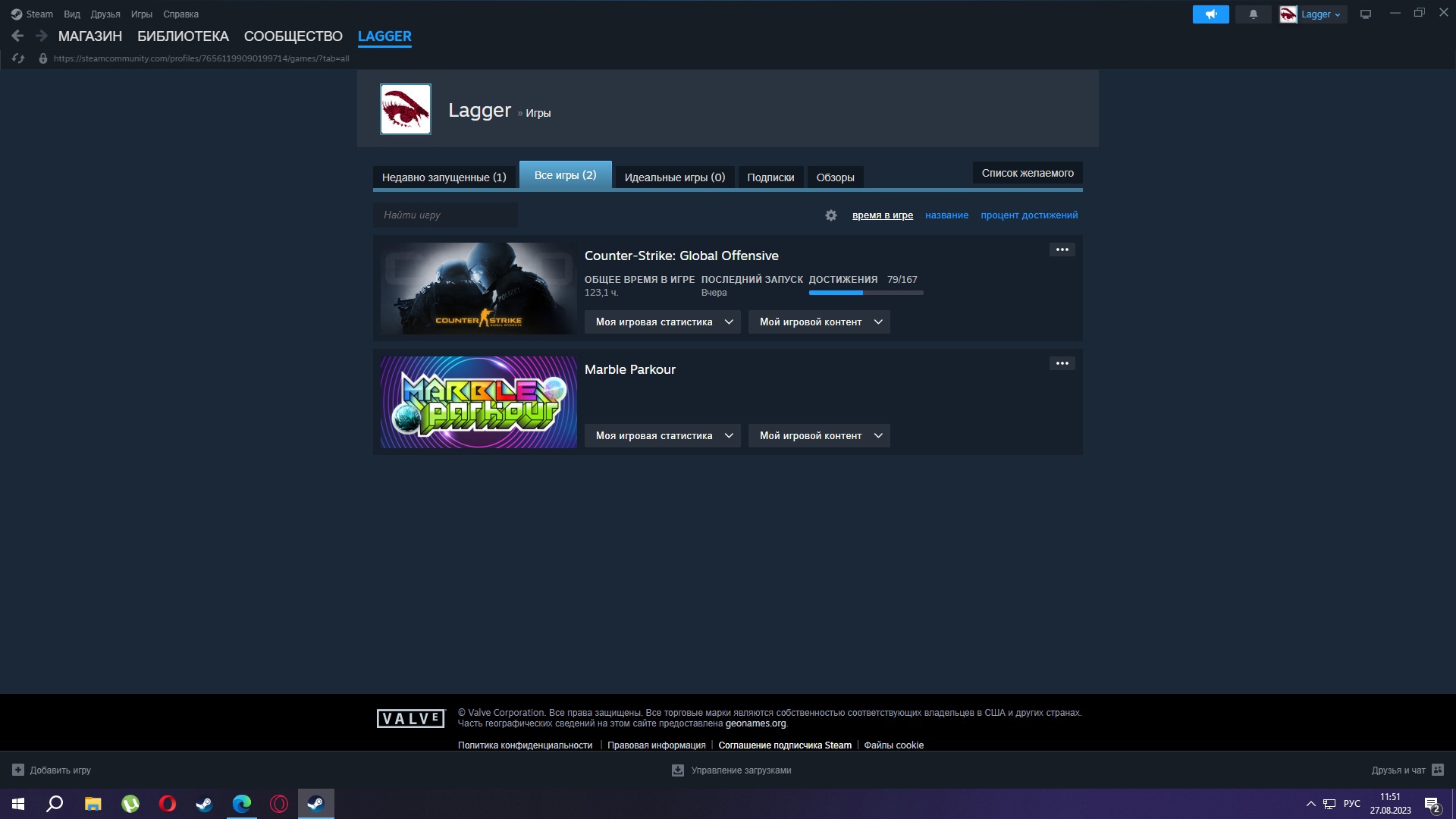
Task: Open Windows notification center icon
Action: 1432,804
